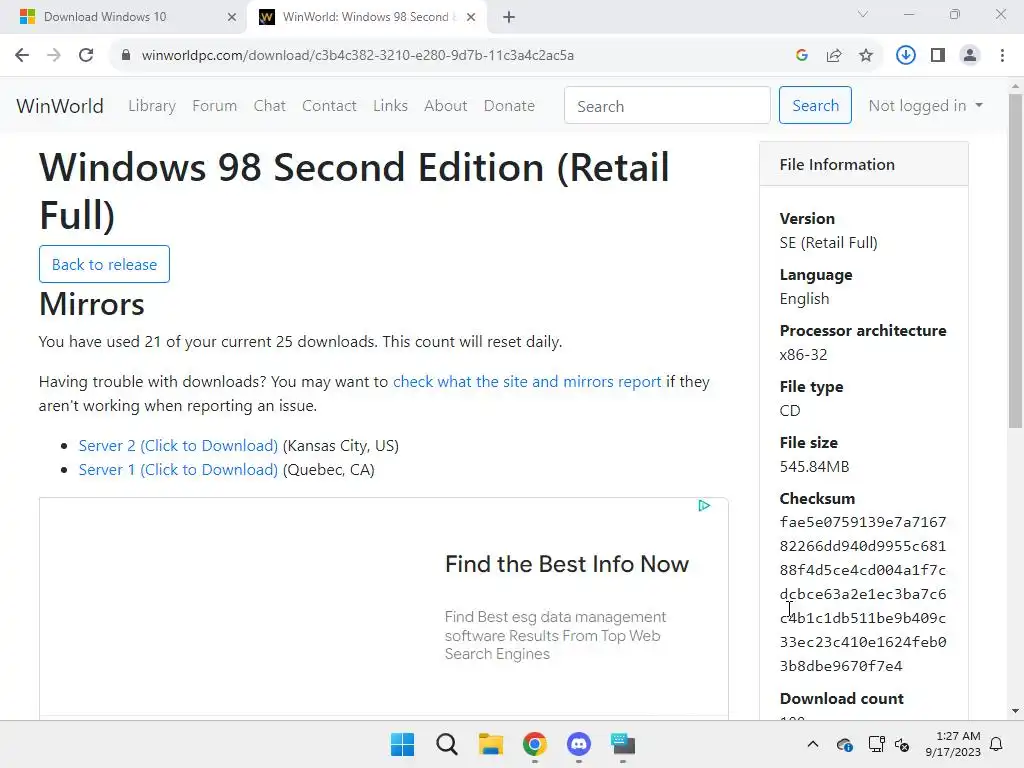Download from Server 1 Quebec
Image resolution: width=1024 pixels, height=768 pixels.
178,470
